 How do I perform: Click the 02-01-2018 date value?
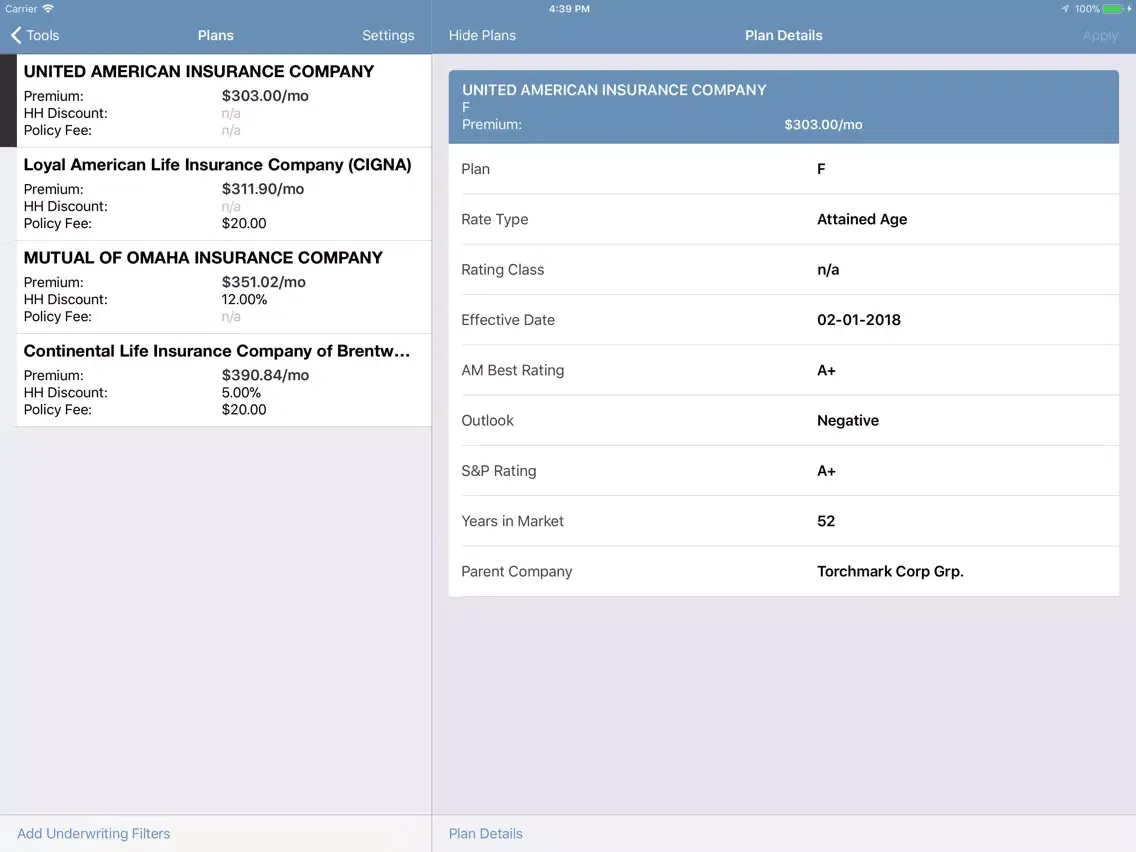pyautogui.click(x=859, y=320)
